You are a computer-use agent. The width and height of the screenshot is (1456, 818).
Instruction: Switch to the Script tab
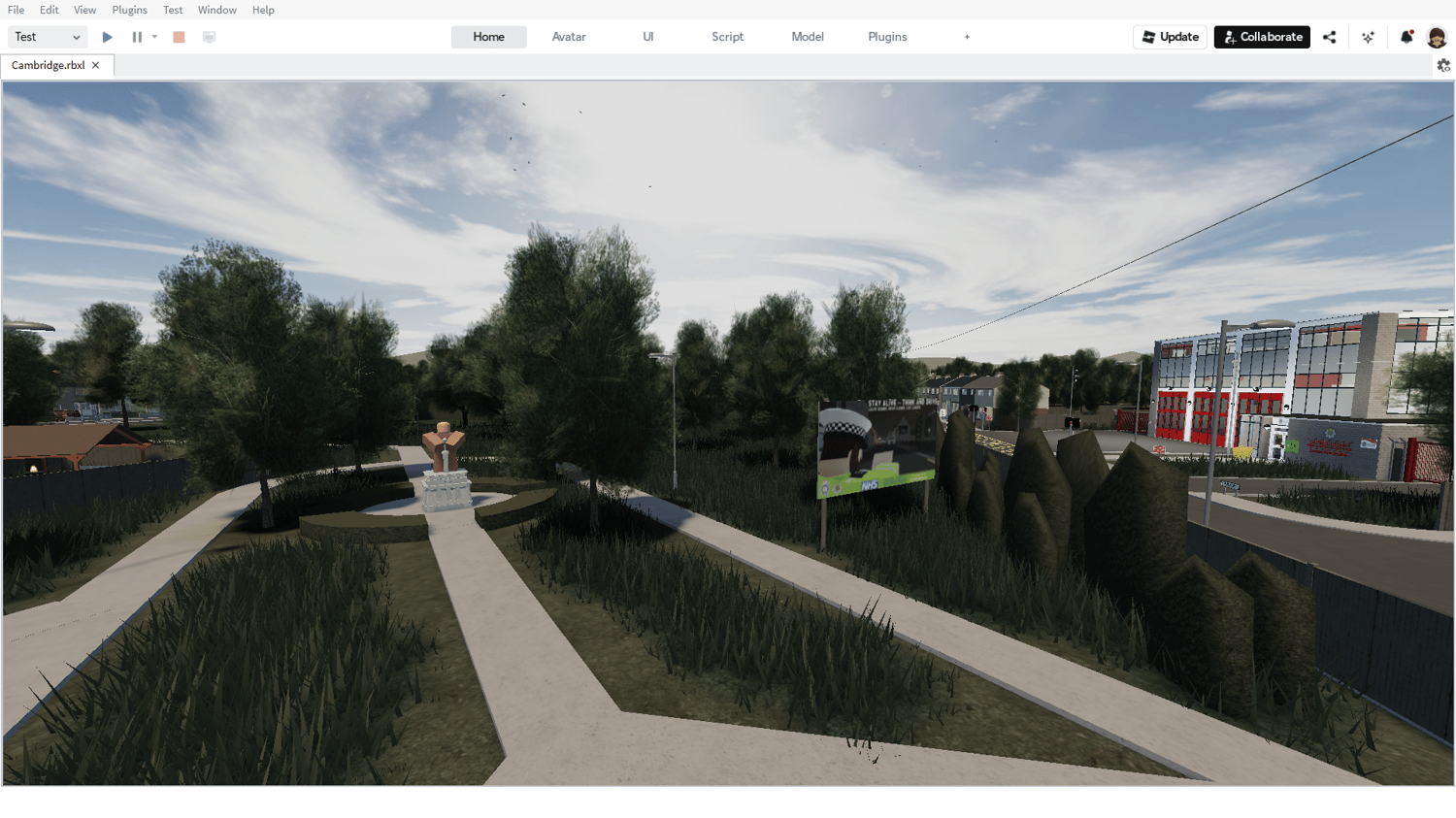728,37
